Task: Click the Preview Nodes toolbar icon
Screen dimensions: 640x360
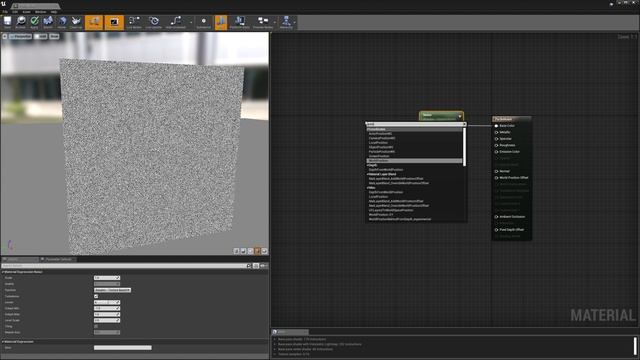Action: coord(263,22)
